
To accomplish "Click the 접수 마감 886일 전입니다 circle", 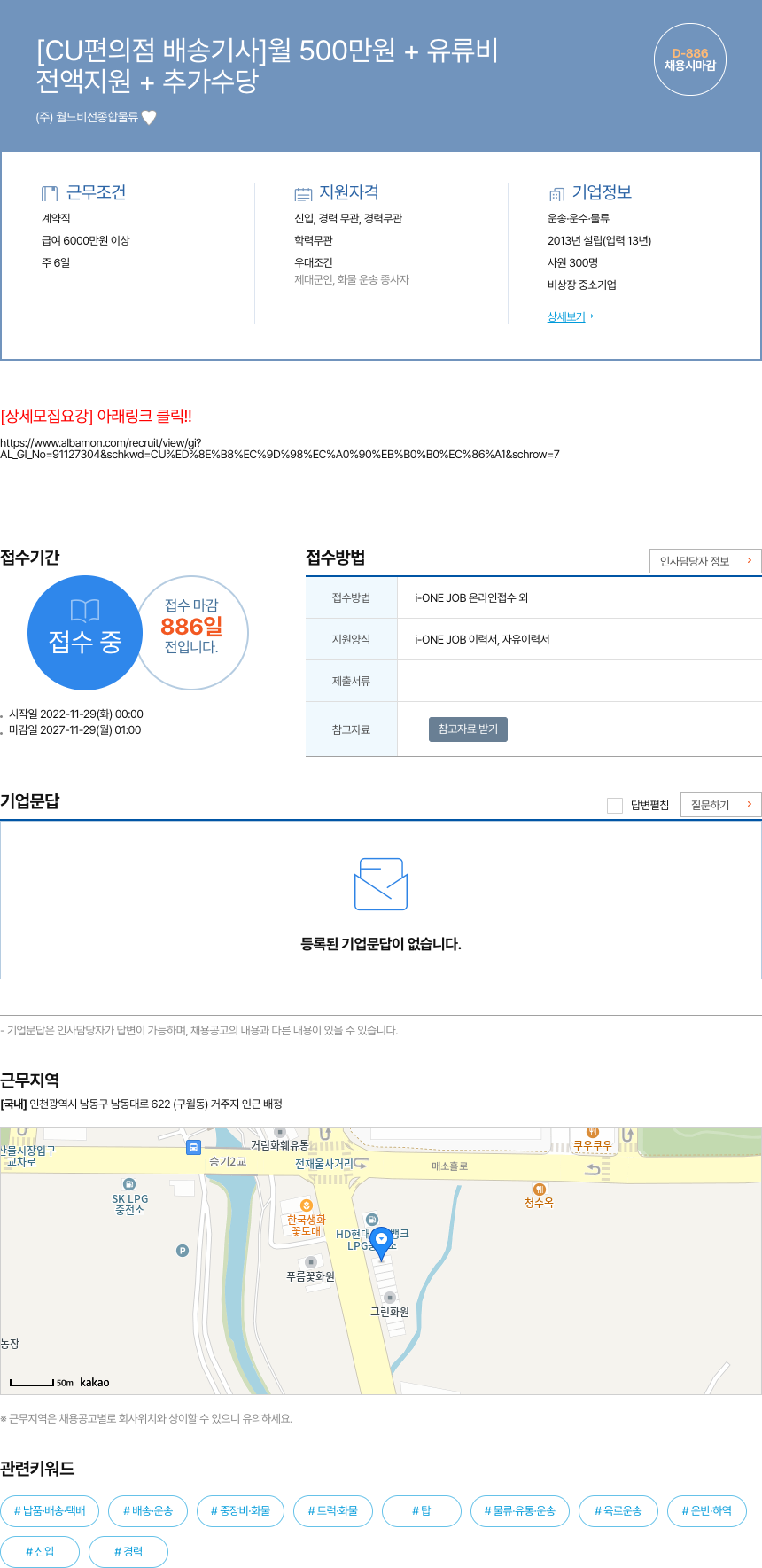I will [x=191, y=632].
